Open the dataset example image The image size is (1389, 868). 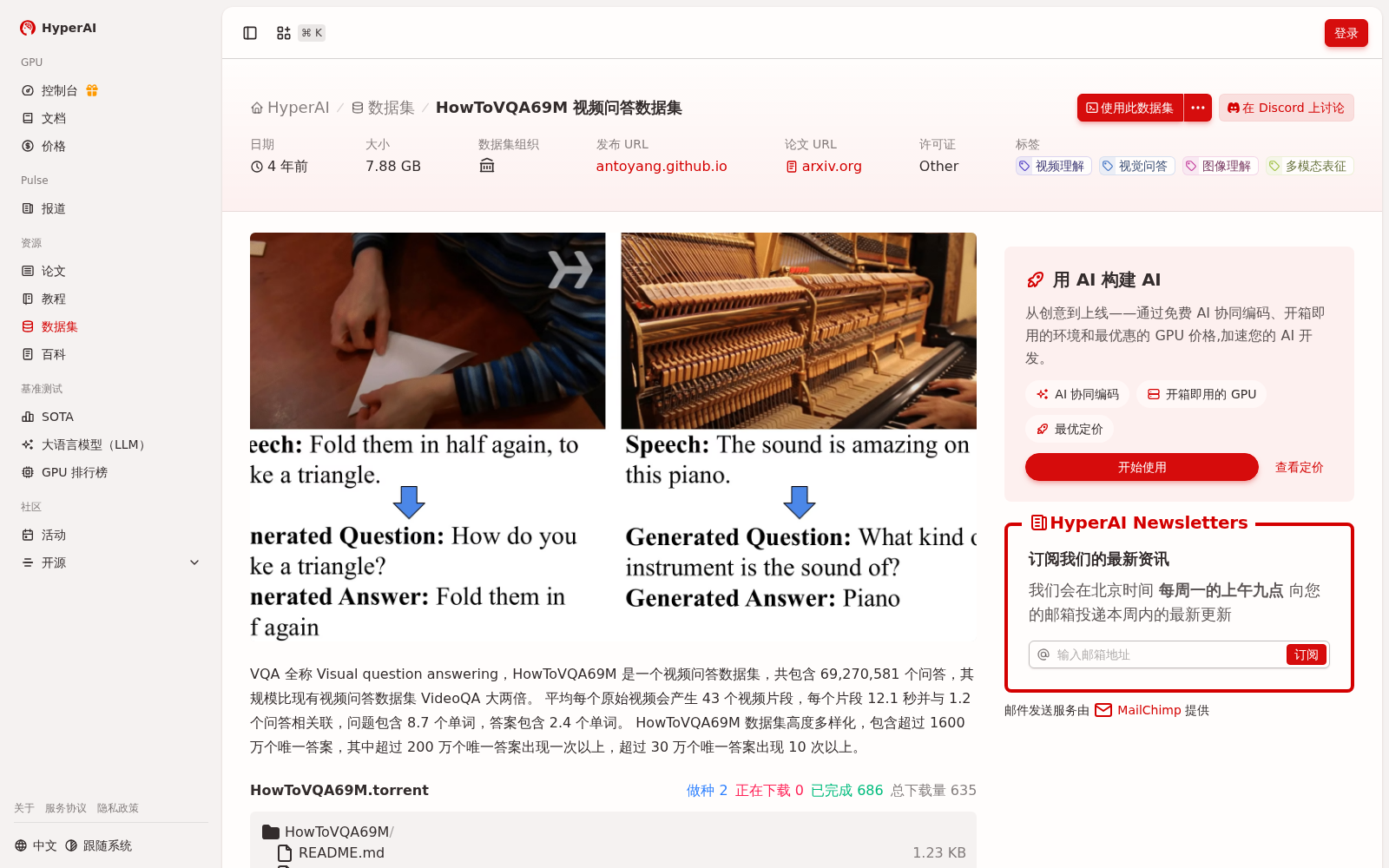(613, 438)
